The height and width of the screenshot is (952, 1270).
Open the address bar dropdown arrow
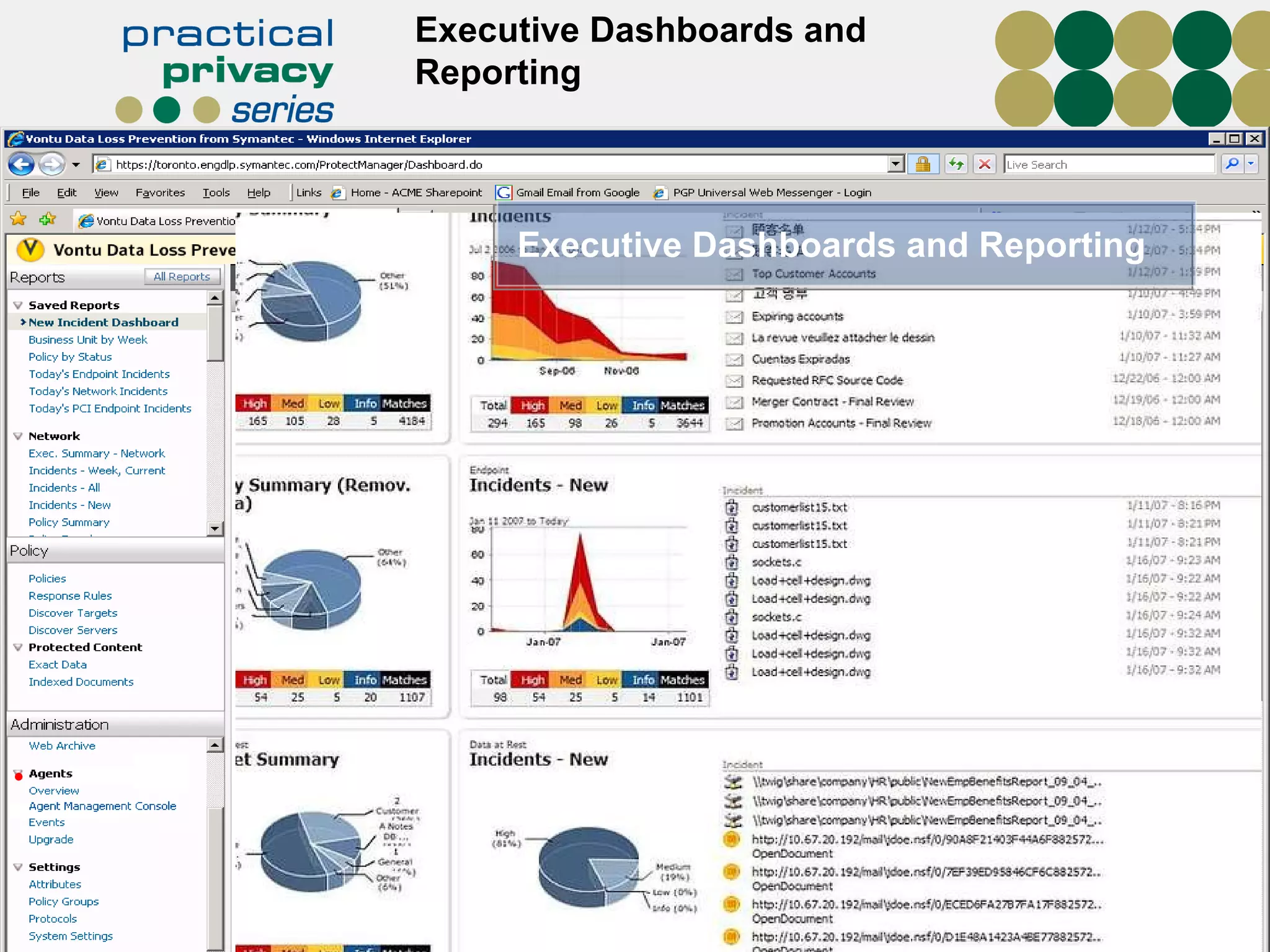[x=895, y=164]
